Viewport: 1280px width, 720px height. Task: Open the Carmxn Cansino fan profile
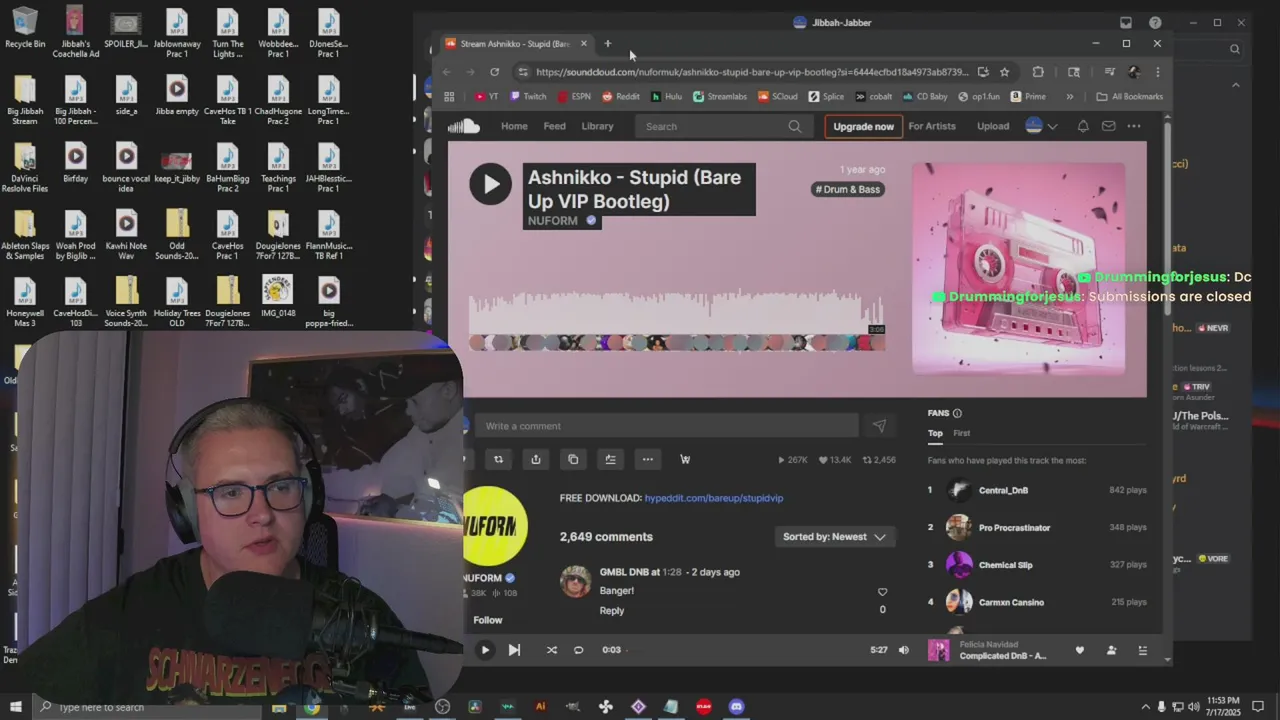pos(1011,602)
